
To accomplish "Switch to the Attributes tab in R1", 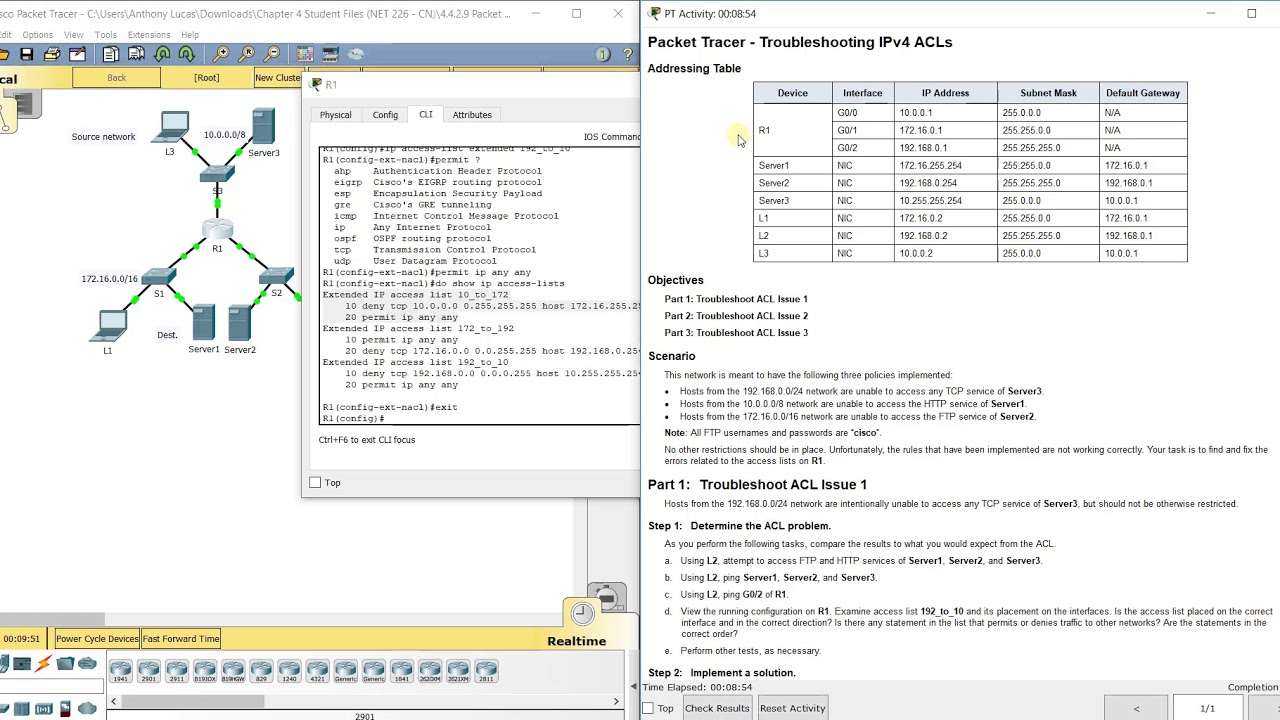I will pos(472,115).
